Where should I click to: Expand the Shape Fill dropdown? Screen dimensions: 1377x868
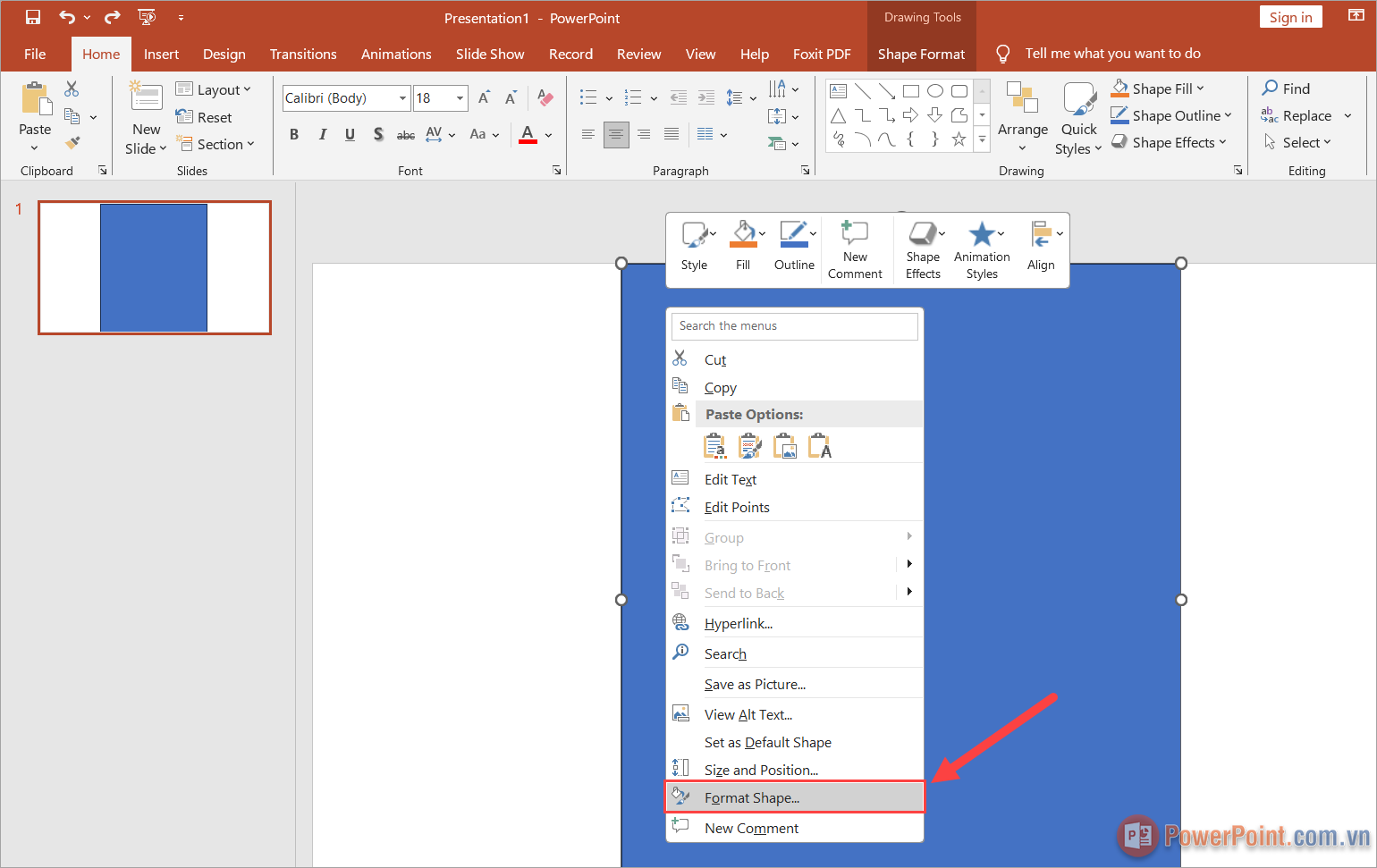(x=1200, y=88)
